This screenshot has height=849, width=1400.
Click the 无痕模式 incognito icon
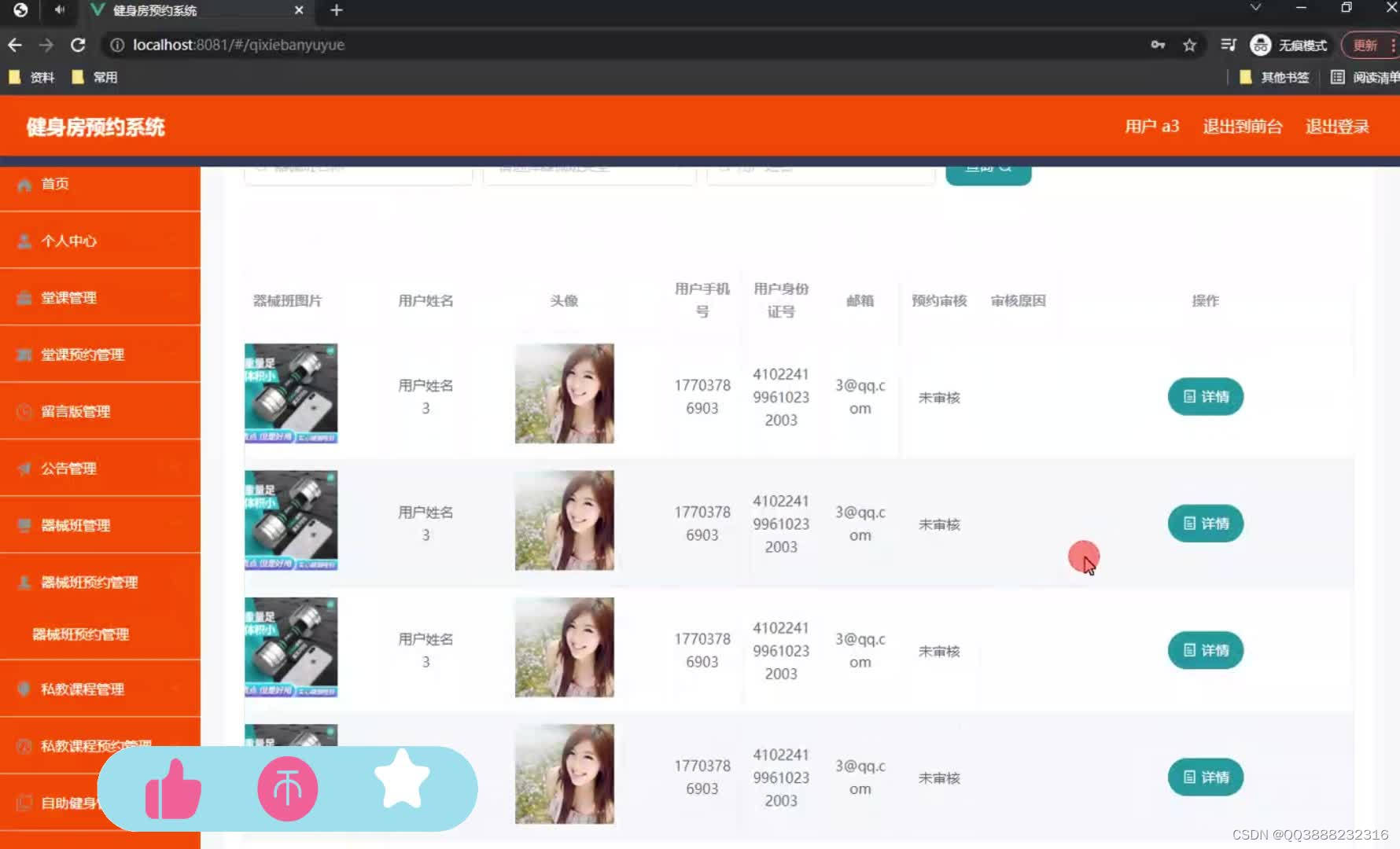click(1261, 45)
